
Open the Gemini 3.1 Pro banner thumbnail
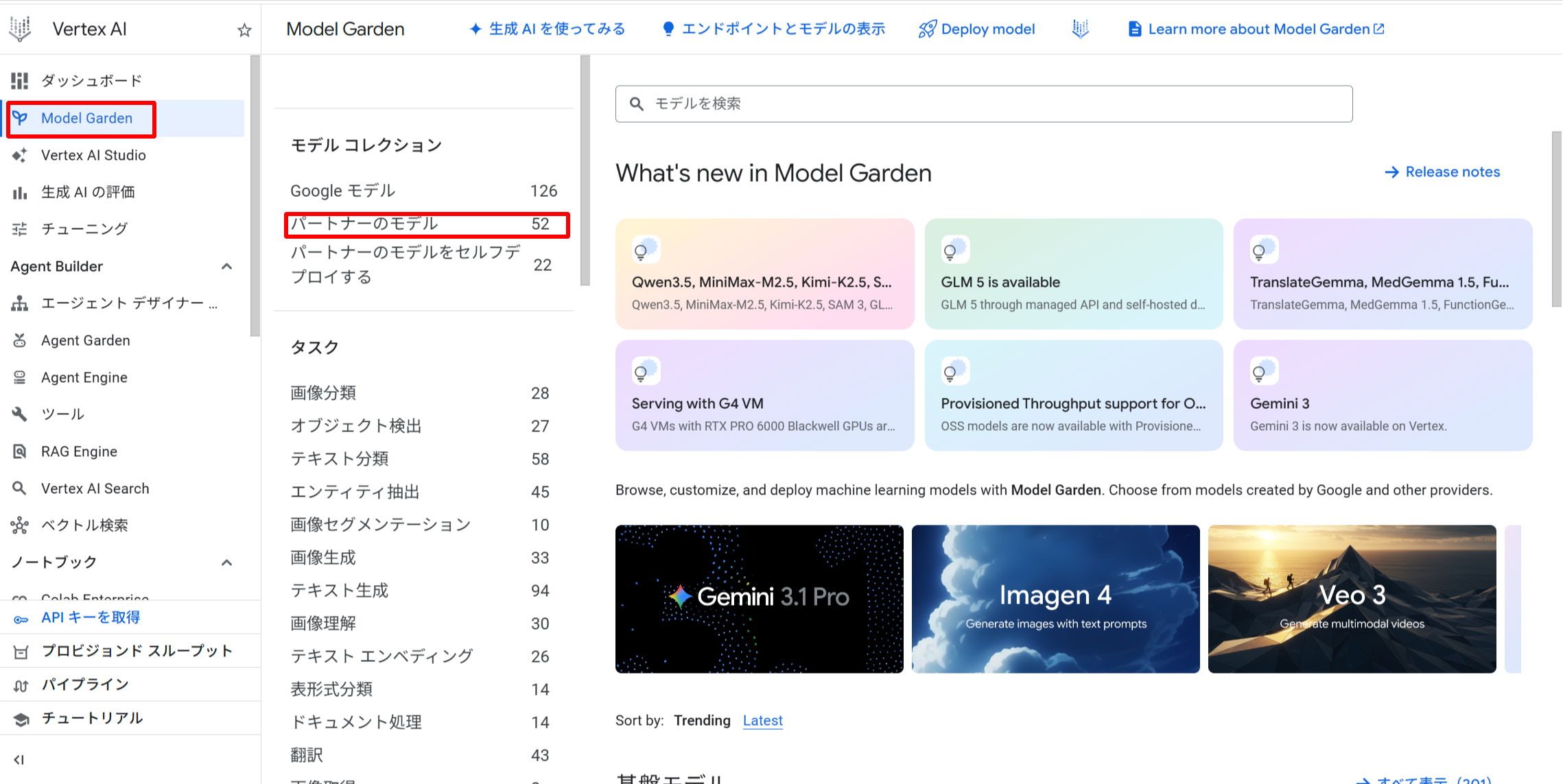click(759, 598)
